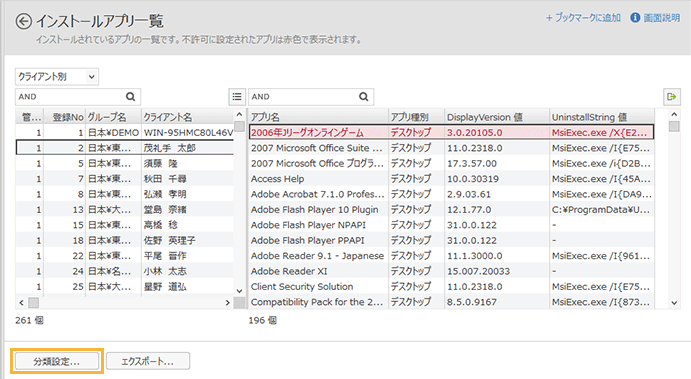691x379 pixels.
Task: Click the 管… column header
Action: [30, 117]
